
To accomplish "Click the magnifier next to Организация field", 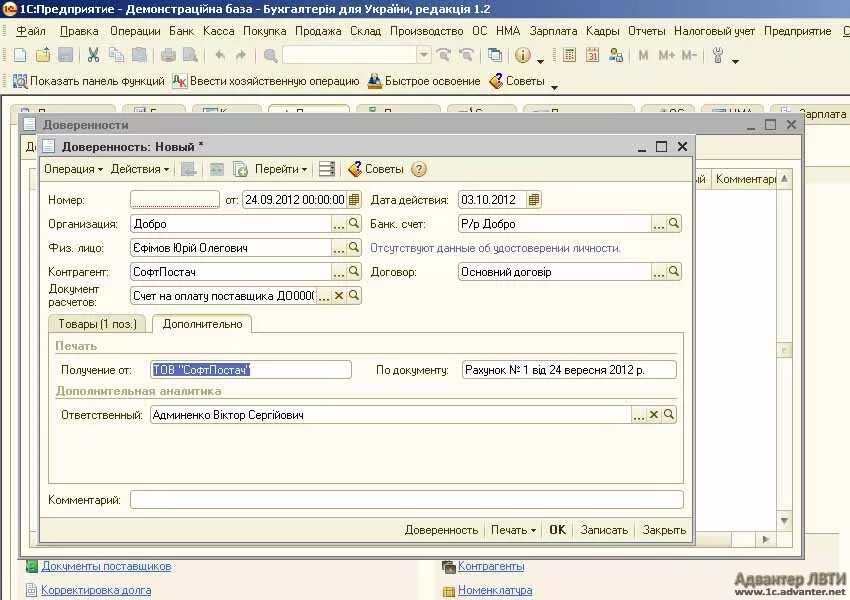I will (x=354, y=223).
